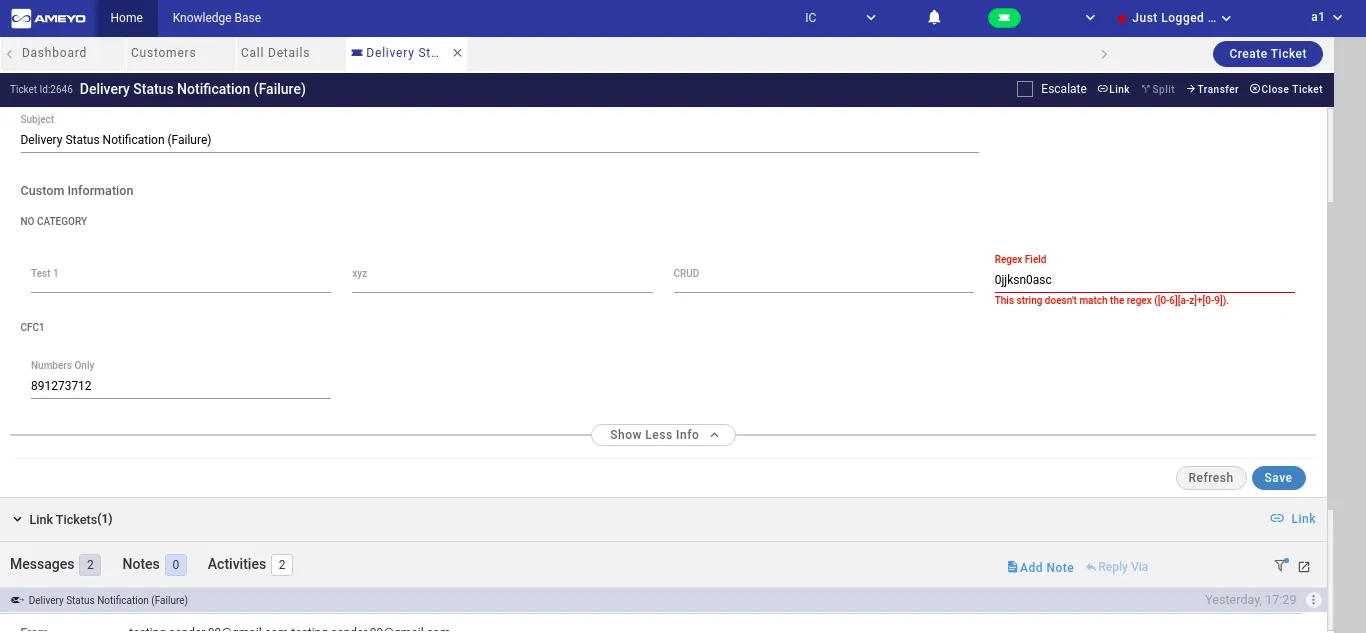The height and width of the screenshot is (633, 1366).
Task: Expand dropdown next to telephony icon
Action: (x=1090, y=18)
